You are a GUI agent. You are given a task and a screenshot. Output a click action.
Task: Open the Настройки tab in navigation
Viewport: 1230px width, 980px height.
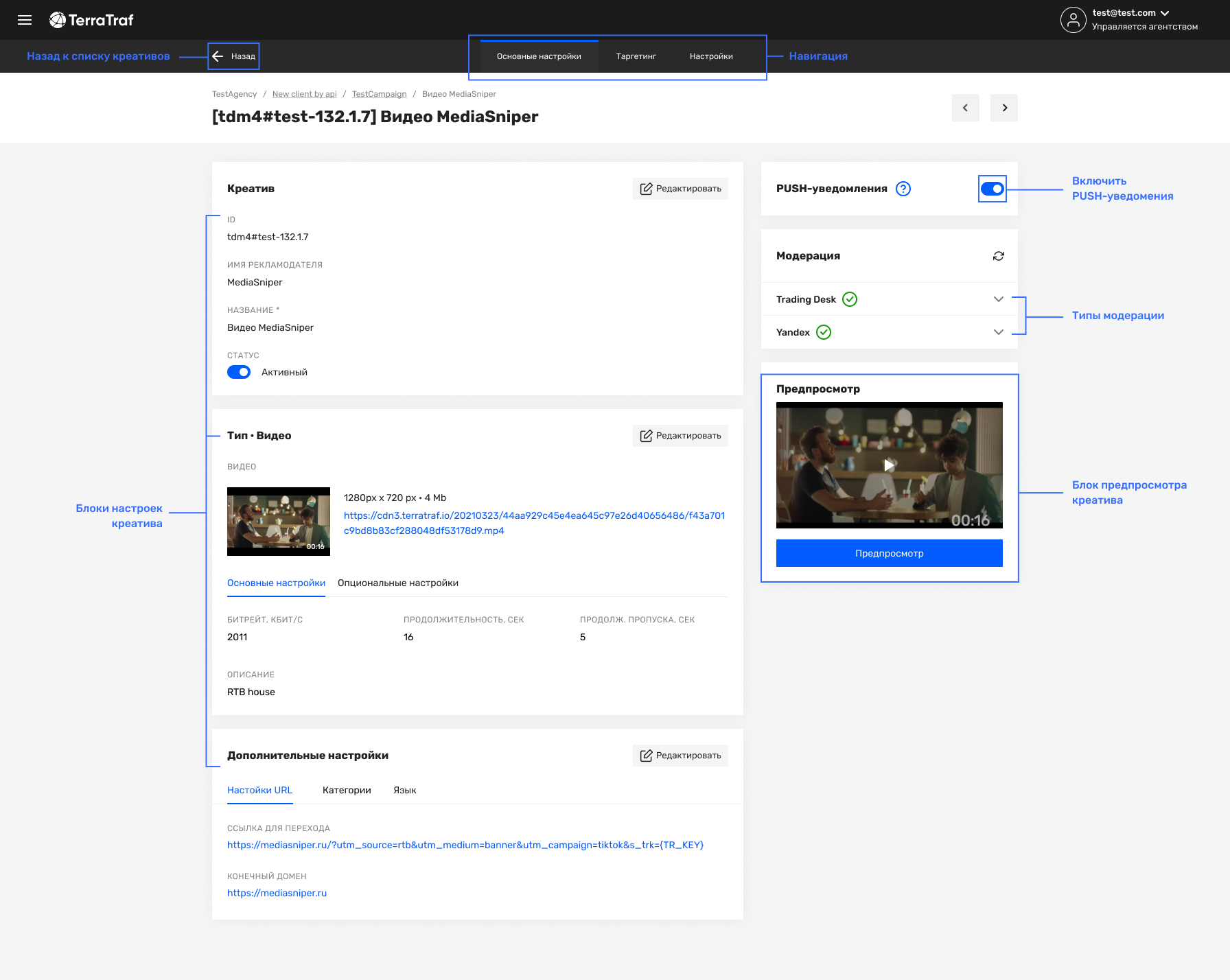click(711, 56)
